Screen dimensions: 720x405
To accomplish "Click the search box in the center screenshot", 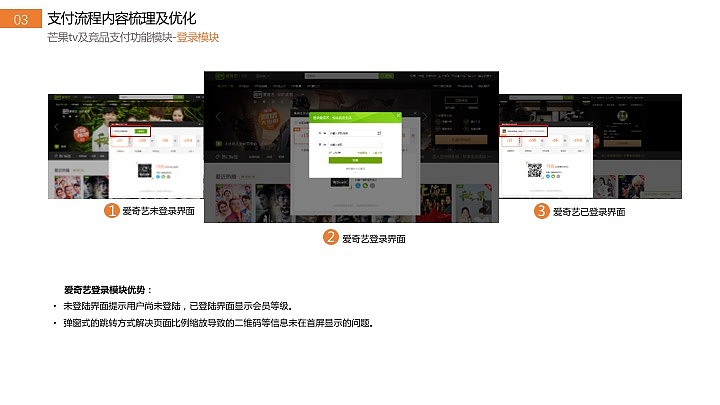I will (x=342, y=76).
